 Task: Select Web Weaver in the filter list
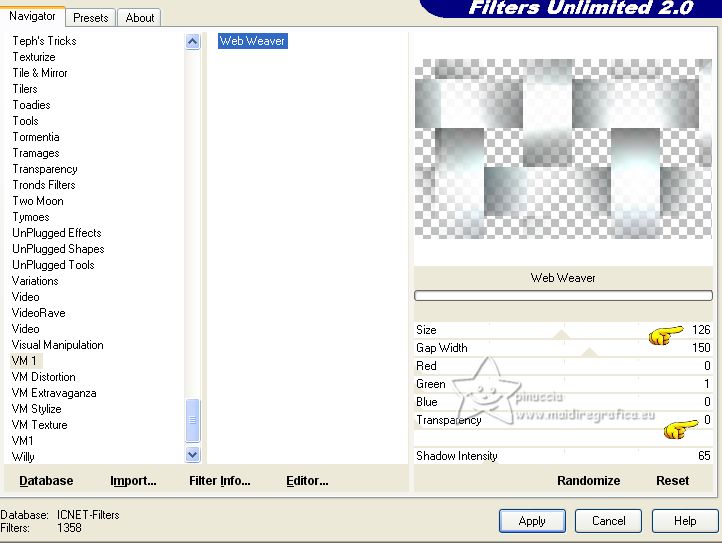pos(252,41)
